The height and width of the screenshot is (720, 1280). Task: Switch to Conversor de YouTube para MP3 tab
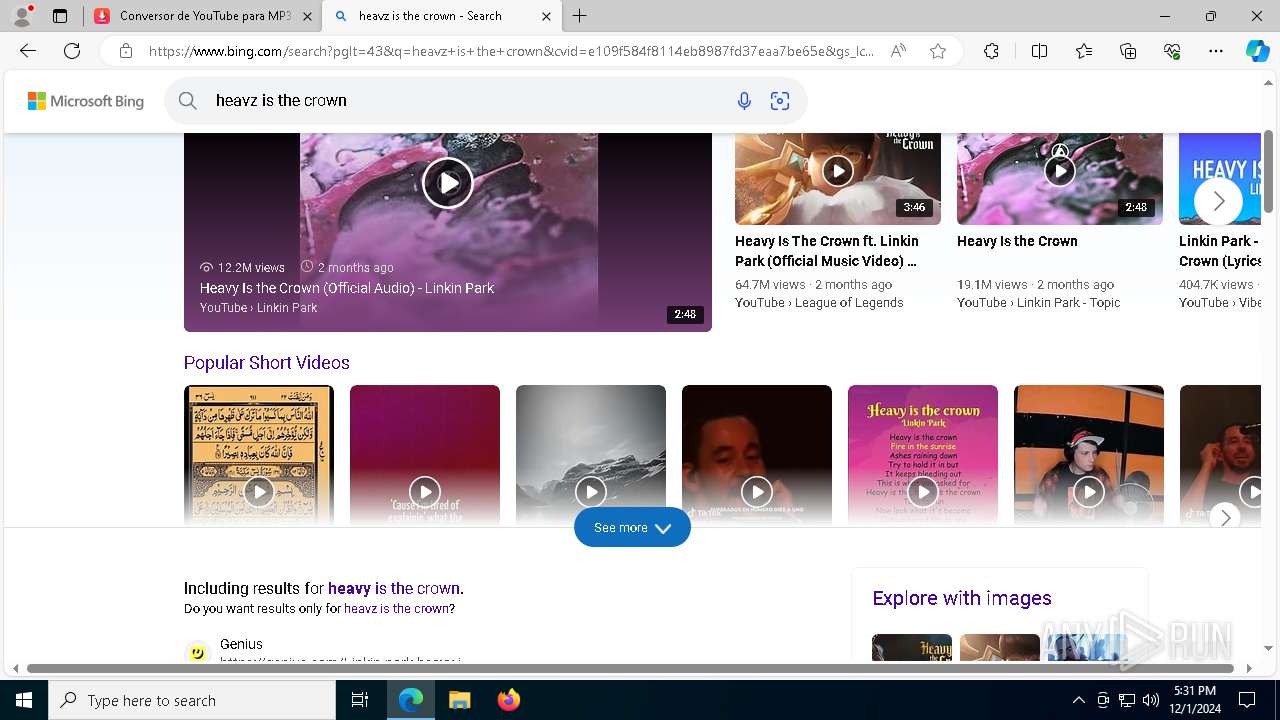(203, 16)
